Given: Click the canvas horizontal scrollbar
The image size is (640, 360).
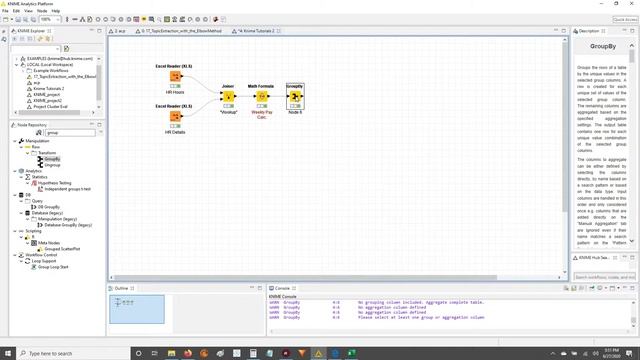Looking at the screenshot, I should coord(306,278).
